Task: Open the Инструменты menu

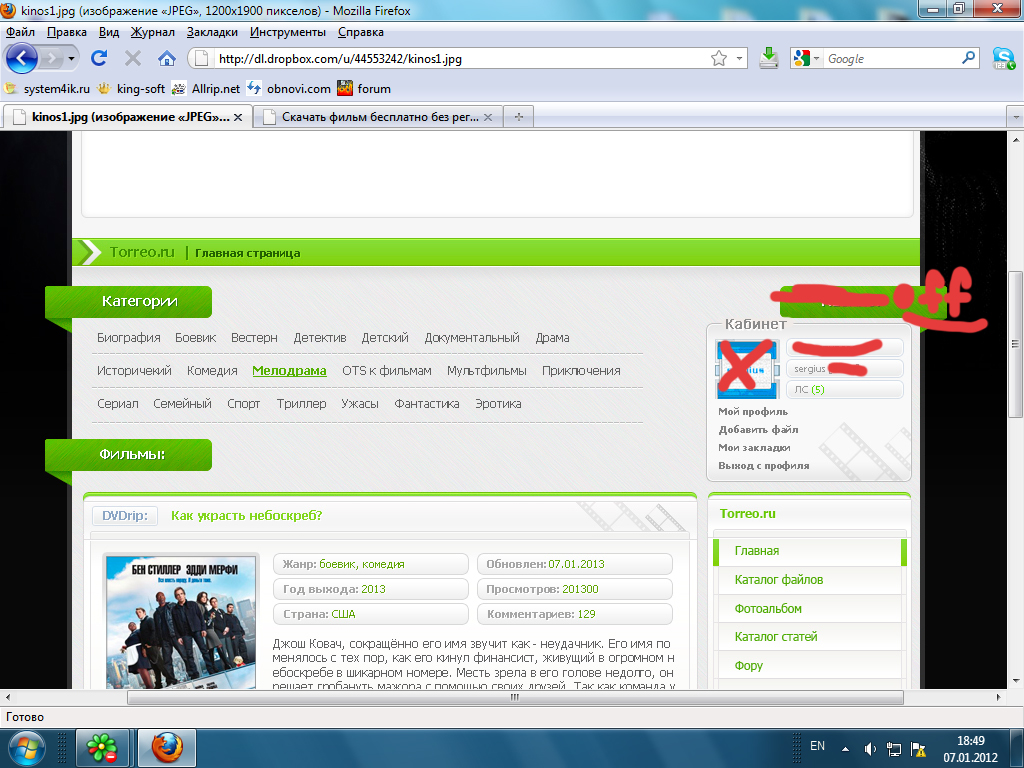Action: coord(288,32)
